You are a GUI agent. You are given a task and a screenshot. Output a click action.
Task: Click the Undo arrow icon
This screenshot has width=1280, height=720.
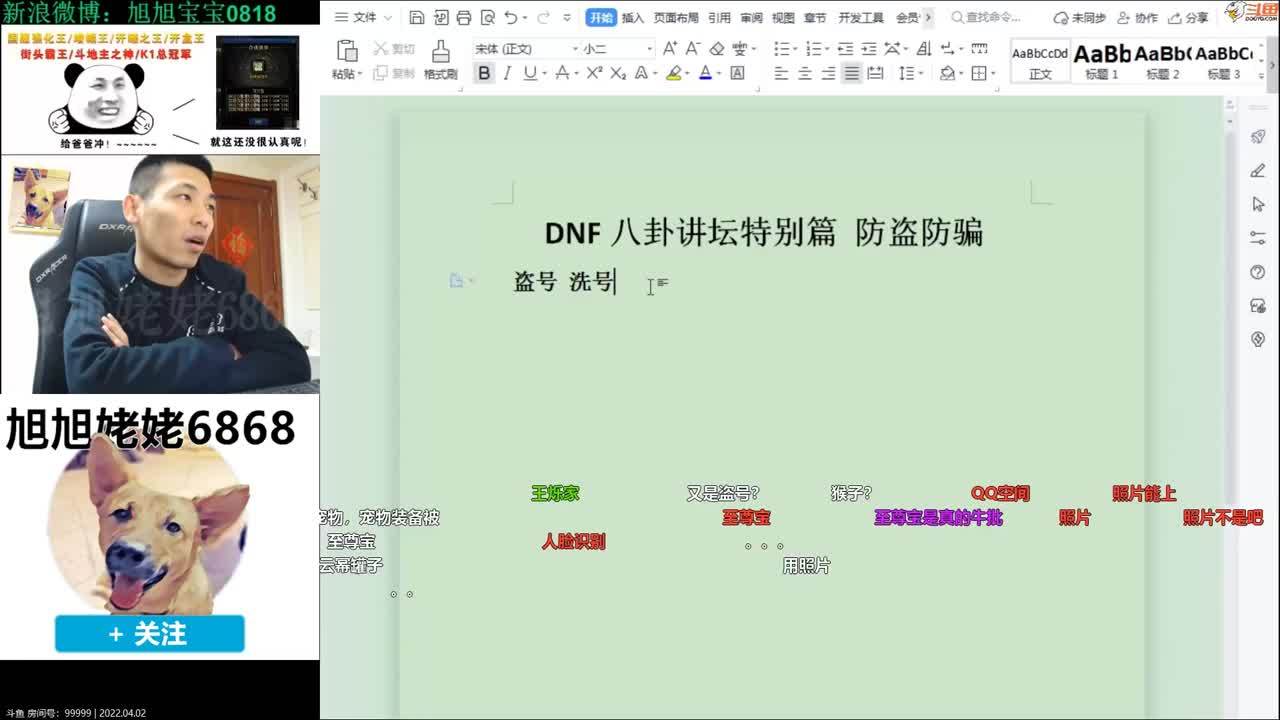(511, 17)
